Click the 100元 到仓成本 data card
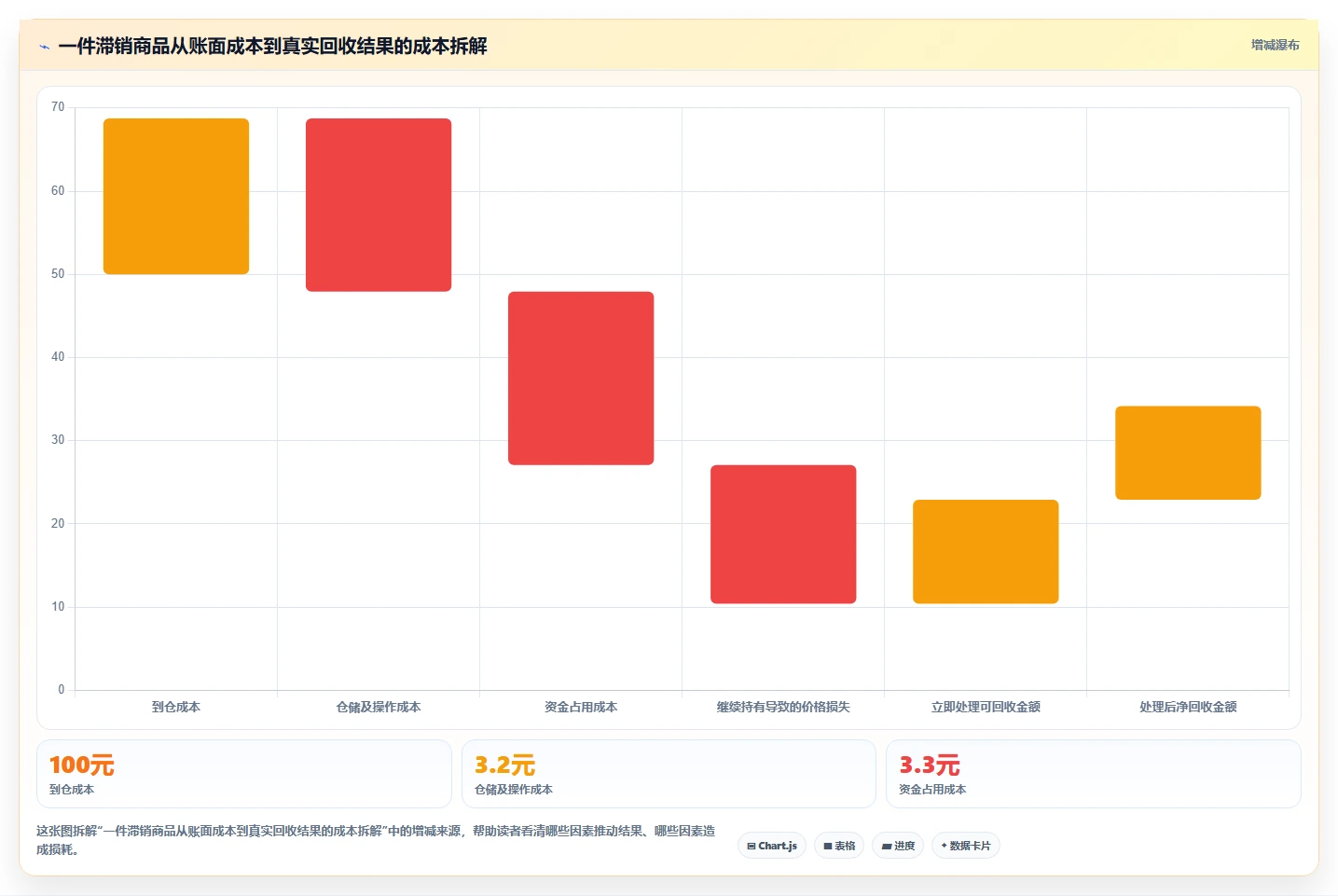This screenshot has width=1338, height=896. [x=244, y=774]
